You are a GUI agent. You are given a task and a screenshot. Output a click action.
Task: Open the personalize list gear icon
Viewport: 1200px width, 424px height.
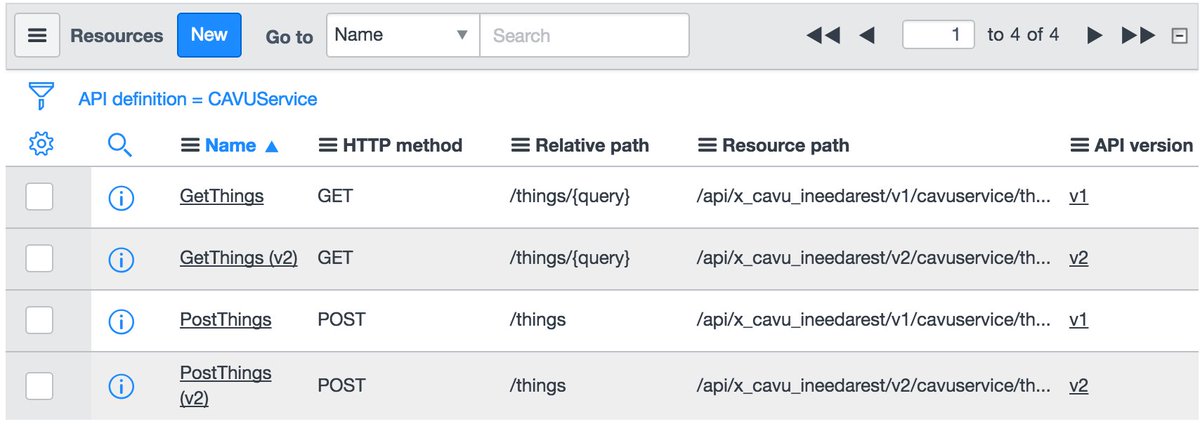point(40,145)
